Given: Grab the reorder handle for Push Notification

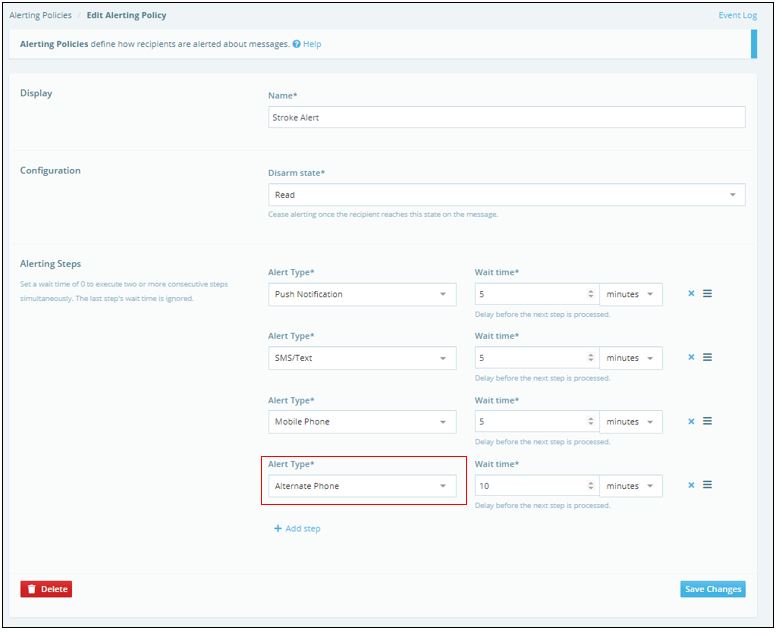Looking at the screenshot, I should [x=707, y=294].
